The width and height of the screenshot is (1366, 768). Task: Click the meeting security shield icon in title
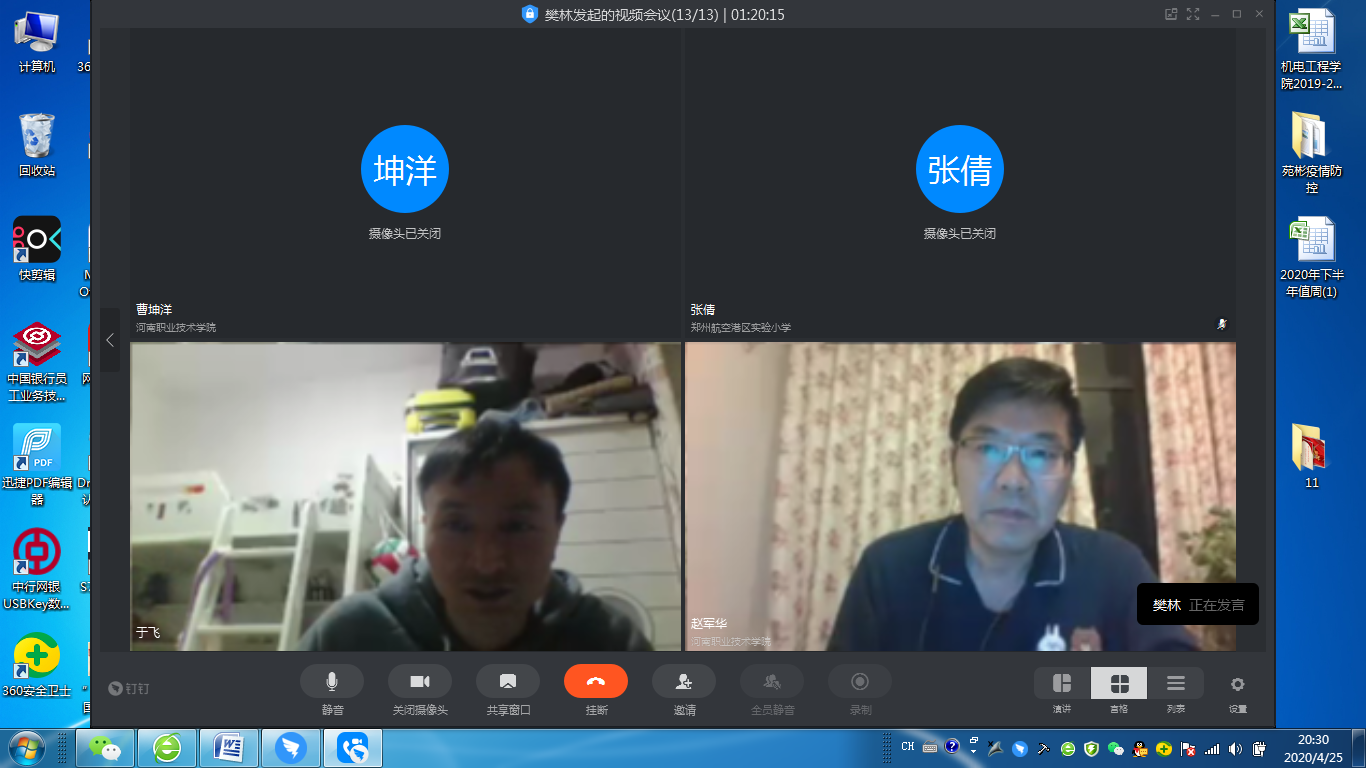(530, 14)
